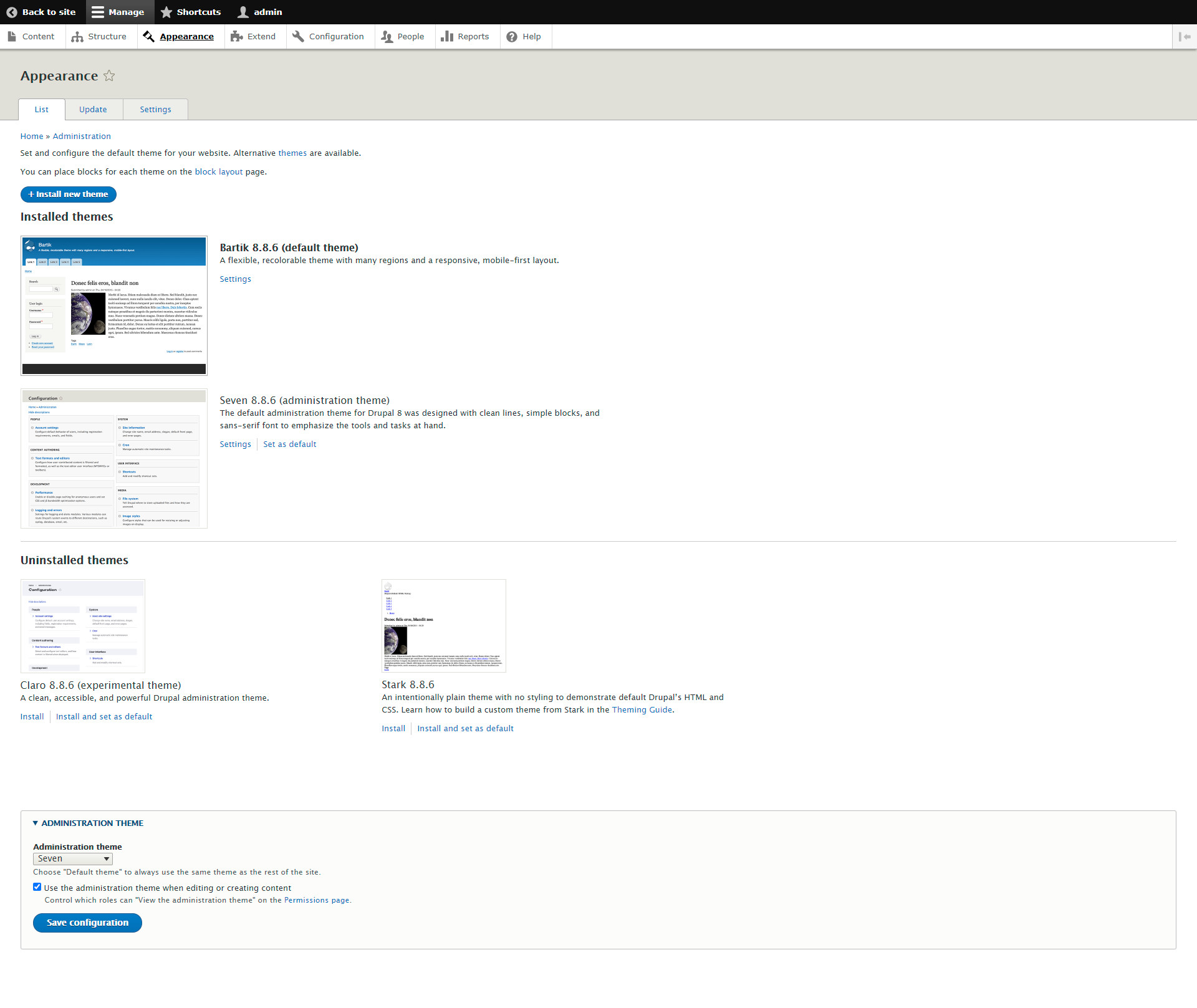Click the Shortcuts star icon in top bar
Image resolution: width=1197 pixels, height=1008 pixels.
166,12
